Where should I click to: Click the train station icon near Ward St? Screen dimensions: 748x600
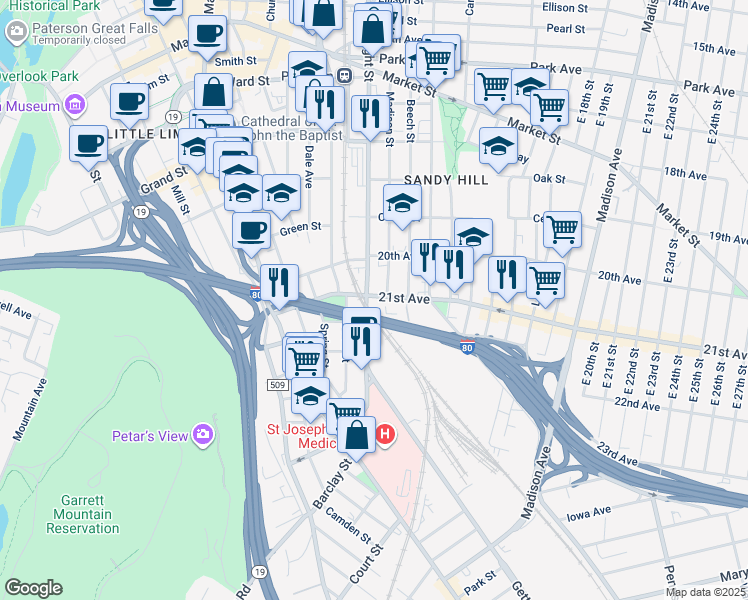click(x=343, y=75)
